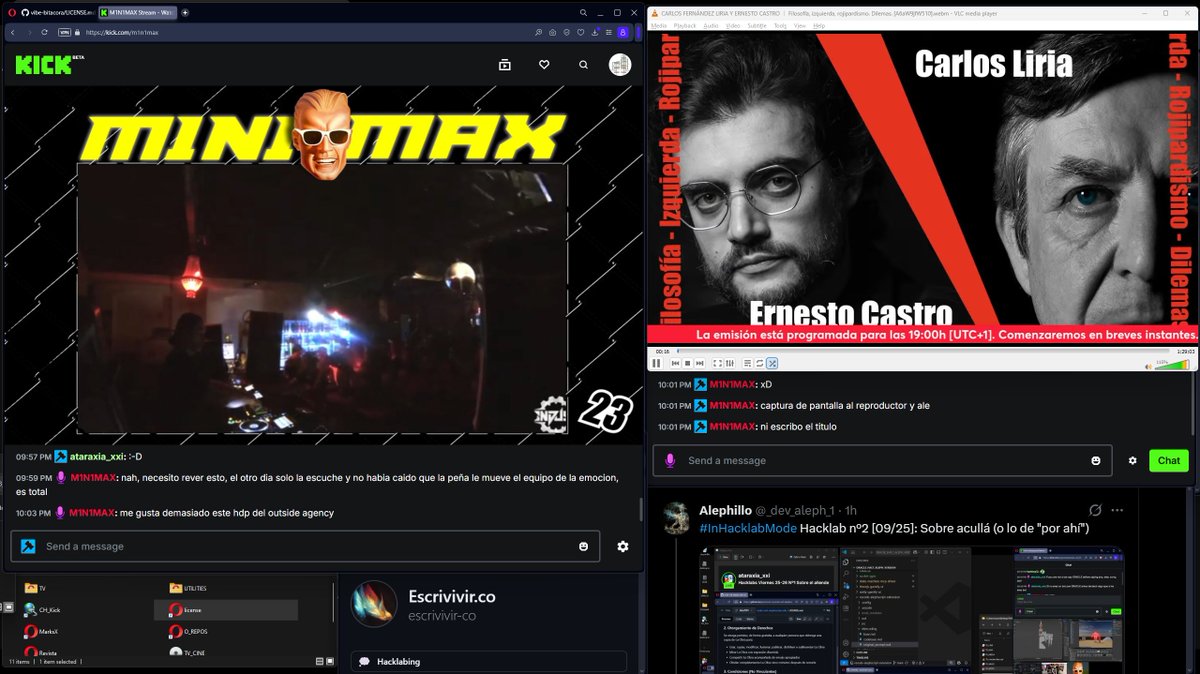The height and width of the screenshot is (674, 1200).
Task: Open Kick browse/clips icon in header
Action: click(x=505, y=65)
